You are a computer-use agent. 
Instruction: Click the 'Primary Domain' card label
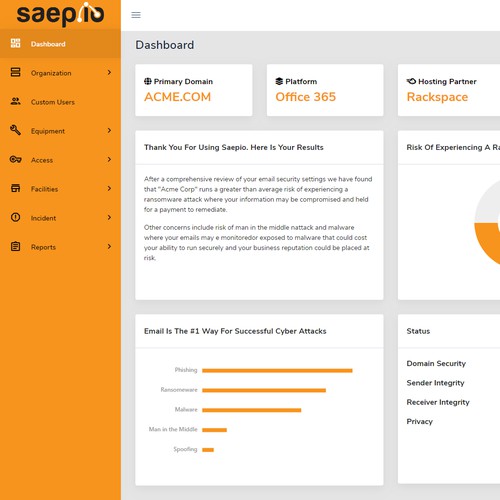tap(183, 81)
